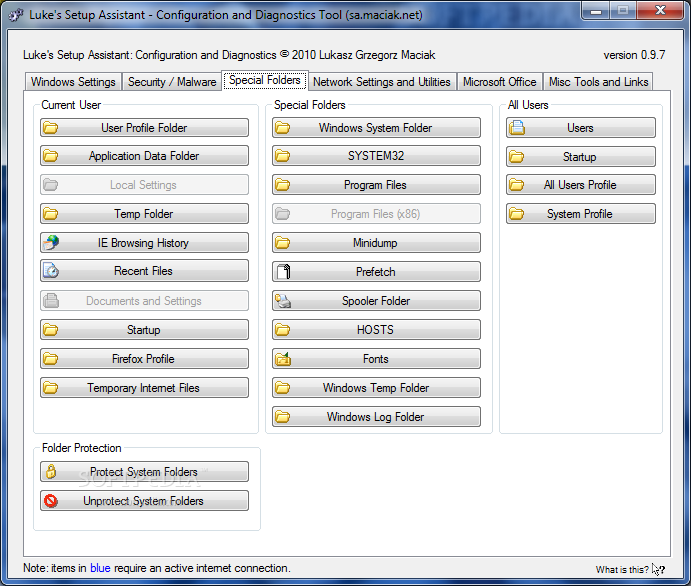Click Unprotect System Folders label
Viewport: 691px width, 586px height.
coord(143,501)
